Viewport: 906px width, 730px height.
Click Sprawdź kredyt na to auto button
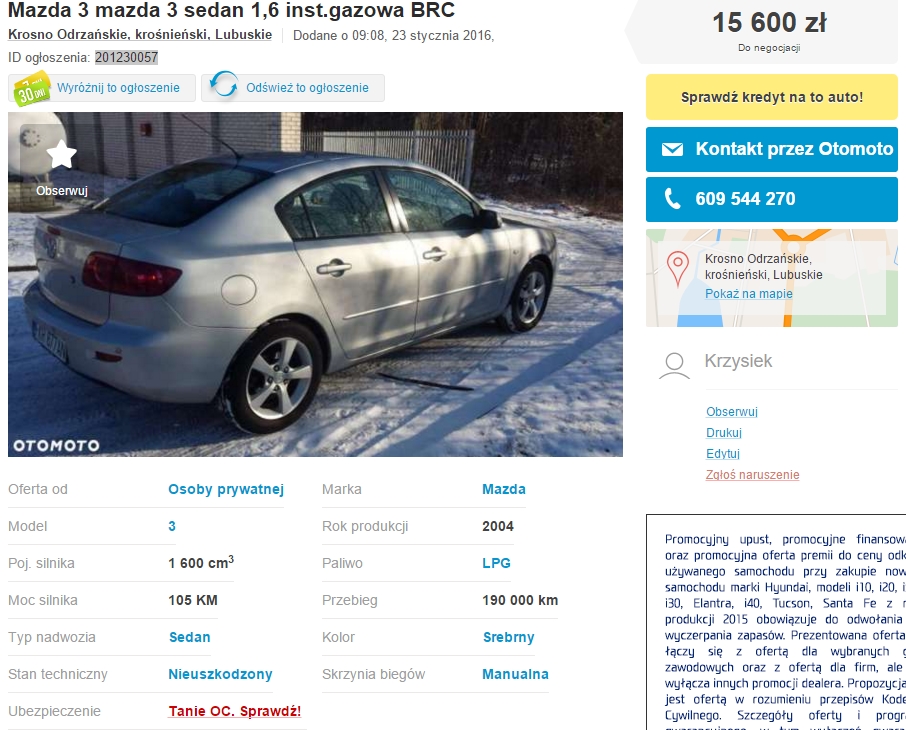[772, 97]
